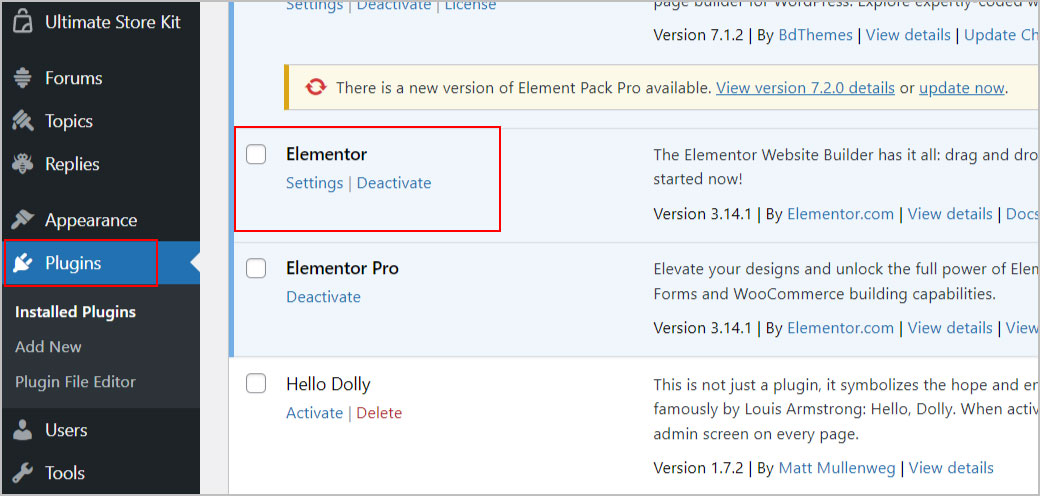Tick the Elementor plugin checkbox
1040x496 pixels.
257,154
